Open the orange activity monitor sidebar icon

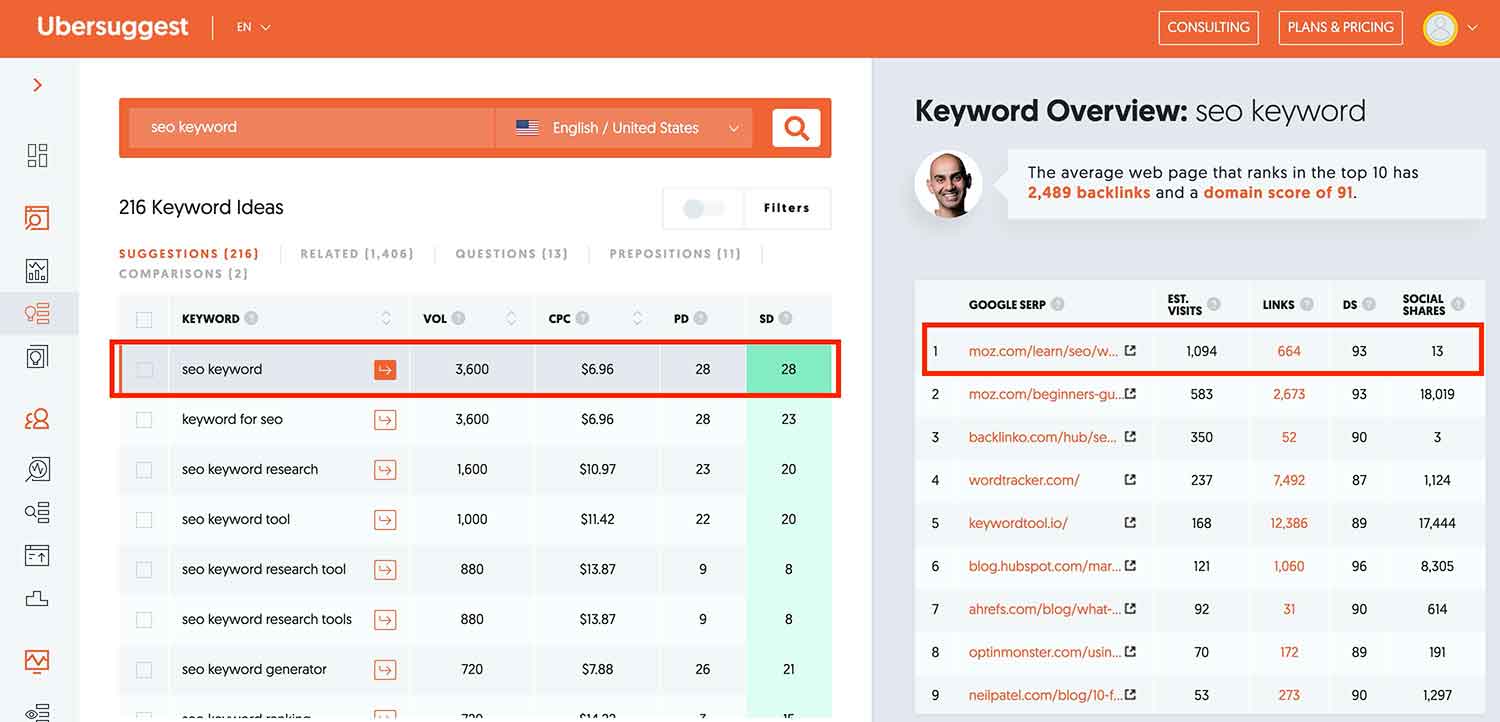point(38,661)
